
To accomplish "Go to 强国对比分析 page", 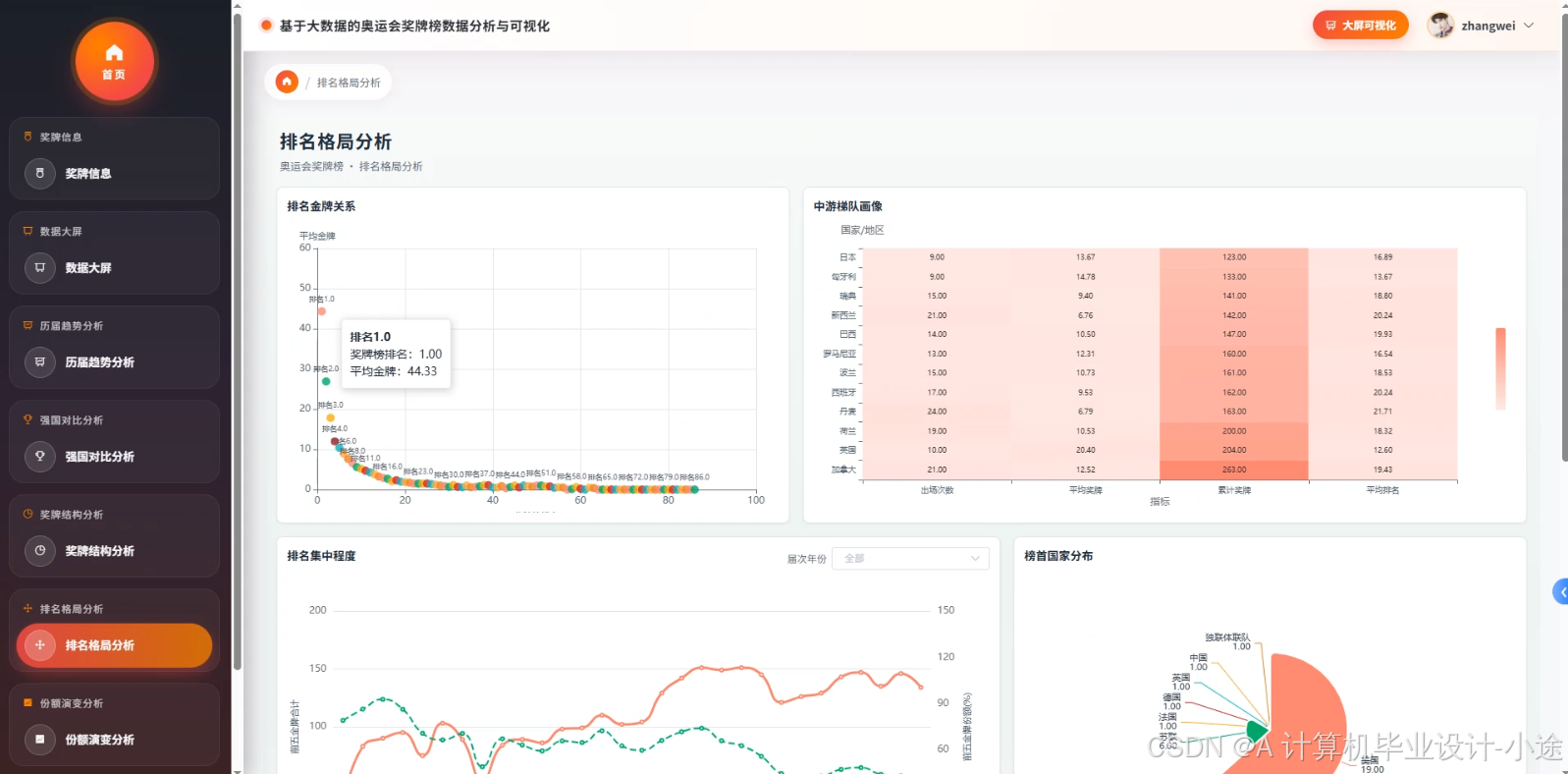I will pos(114,457).
